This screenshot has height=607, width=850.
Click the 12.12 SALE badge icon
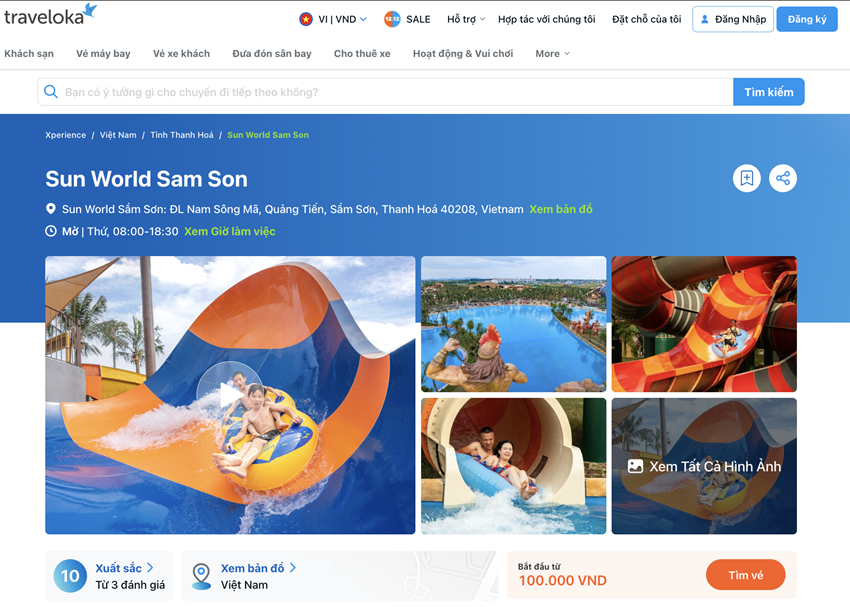392,19
